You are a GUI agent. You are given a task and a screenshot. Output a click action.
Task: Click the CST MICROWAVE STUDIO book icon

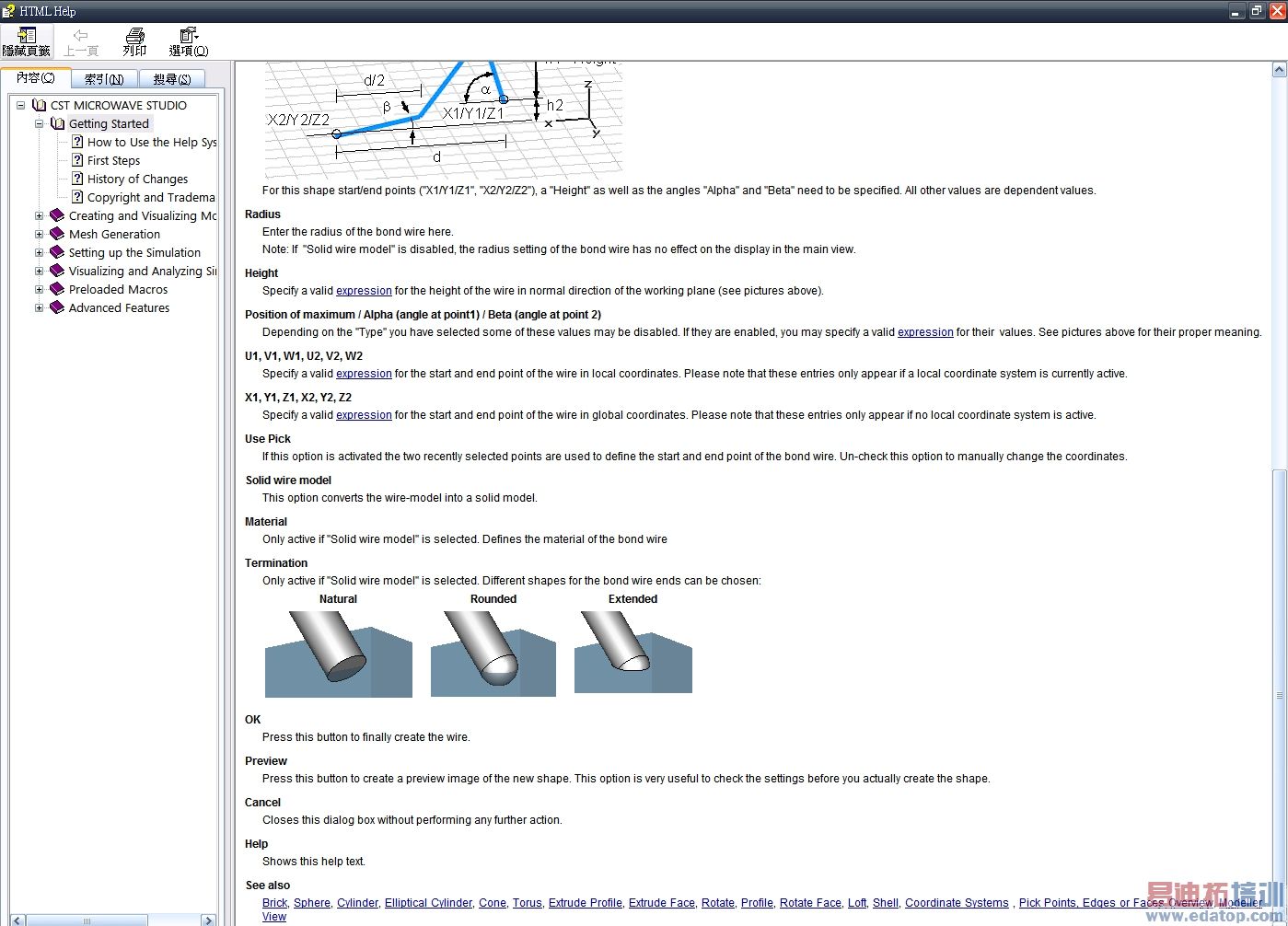[40, 105]
